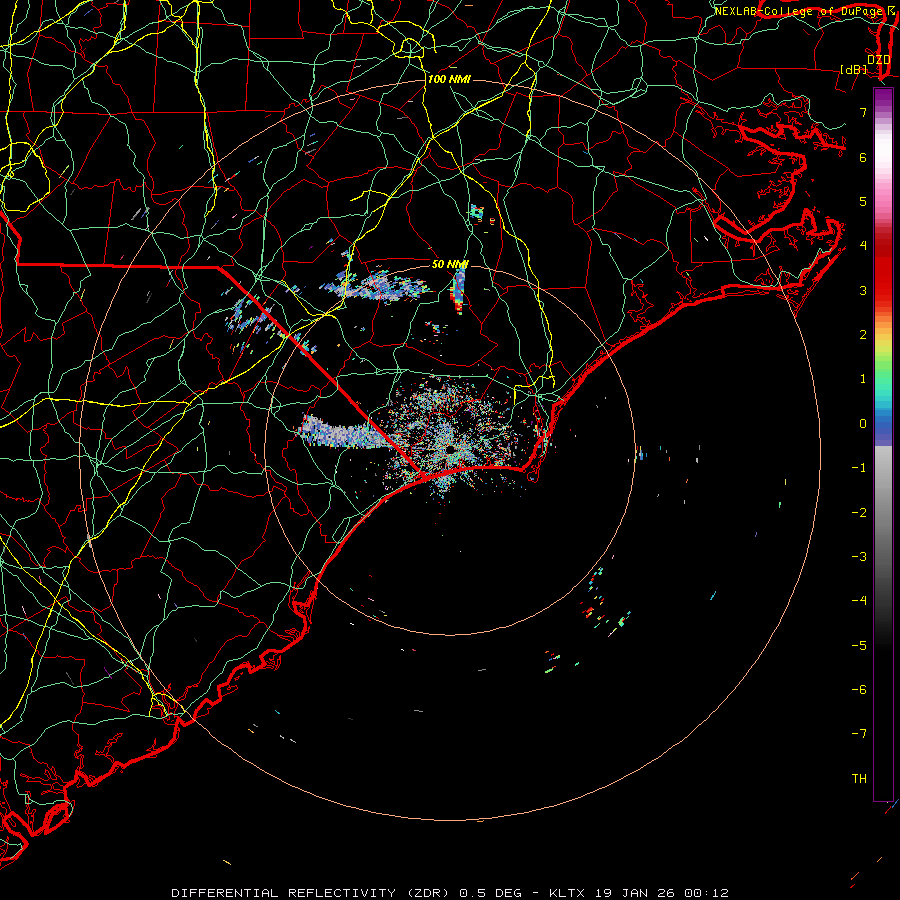Click the TH threshold label on the scale
The height and width of the screenshot is (900, 900).
pos(859,778)
